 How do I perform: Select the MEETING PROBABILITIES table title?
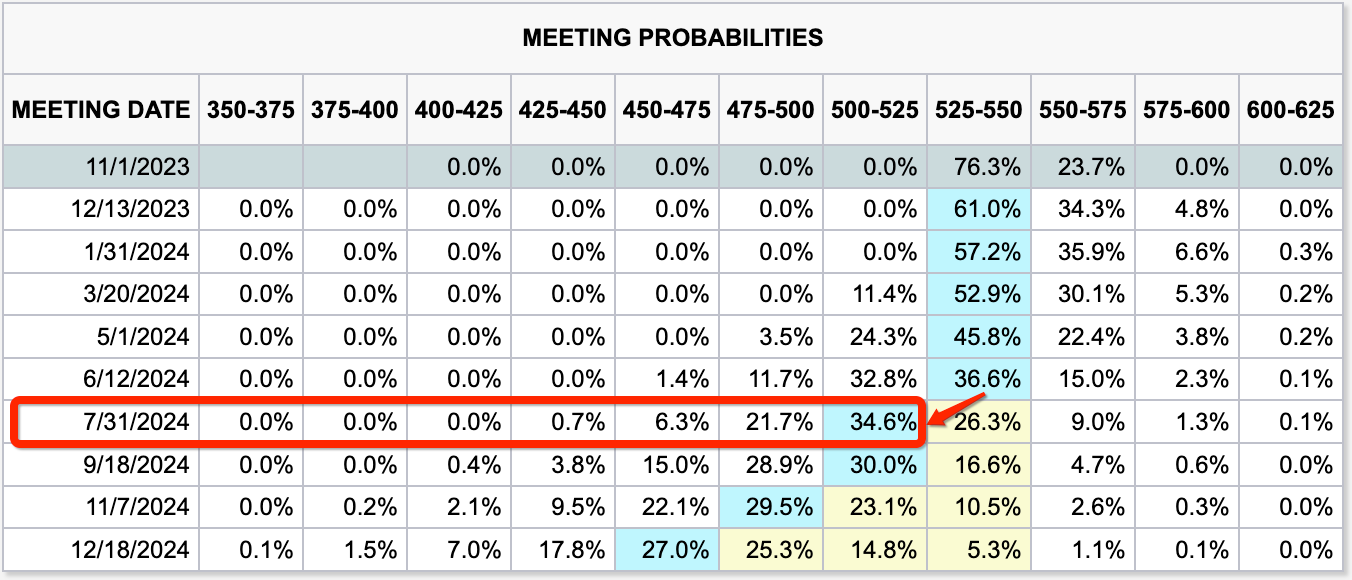672,39
